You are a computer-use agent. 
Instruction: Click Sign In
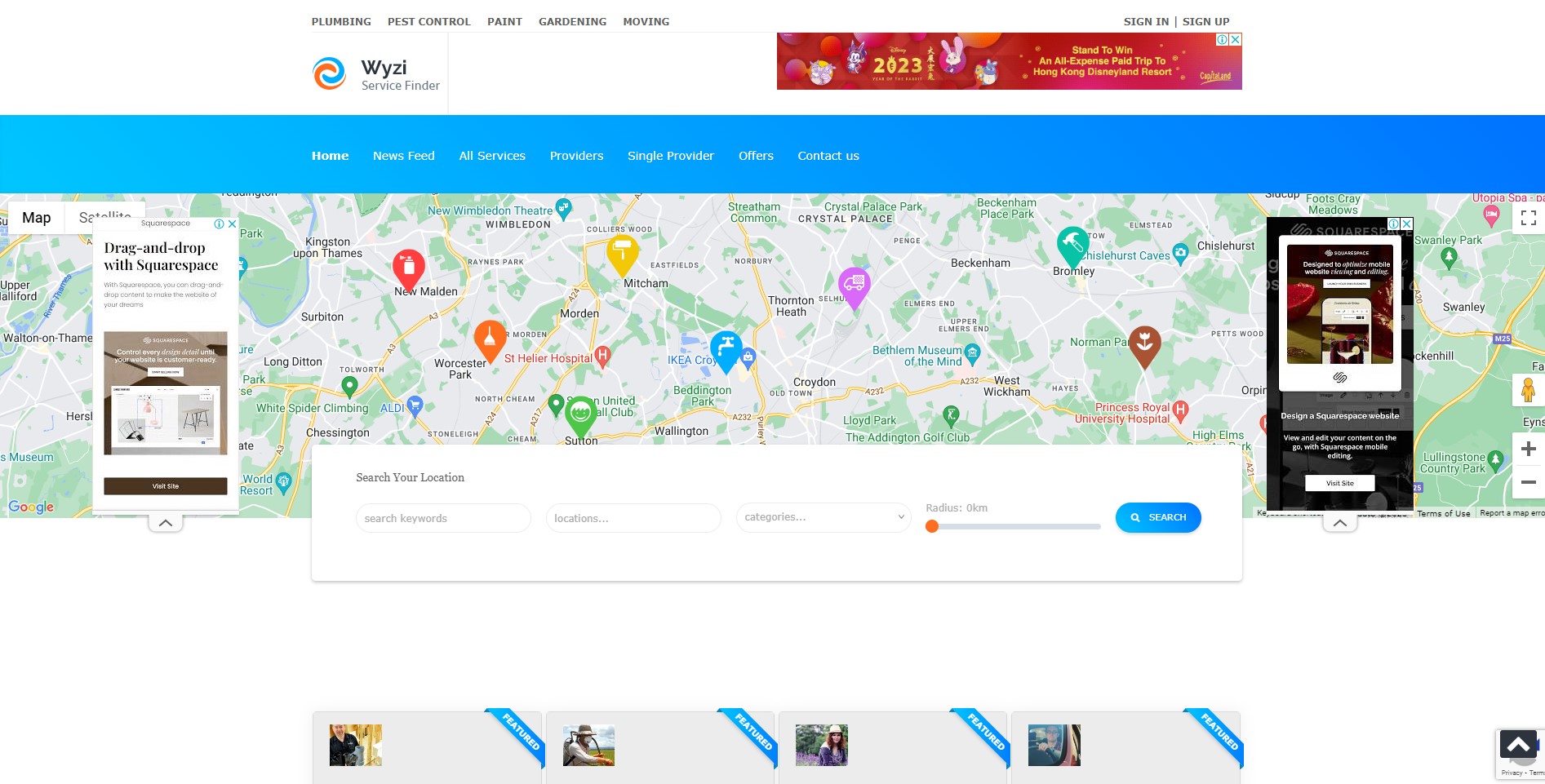1146,22
